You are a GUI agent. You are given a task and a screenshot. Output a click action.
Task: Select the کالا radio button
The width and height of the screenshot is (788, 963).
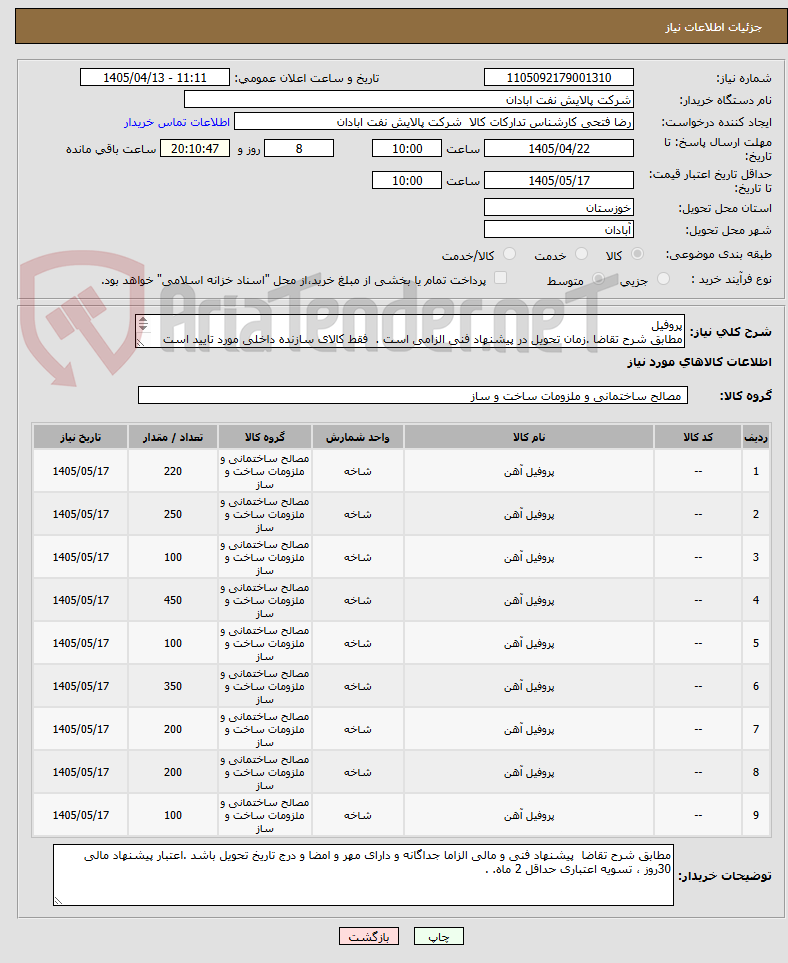coord(638,254)
